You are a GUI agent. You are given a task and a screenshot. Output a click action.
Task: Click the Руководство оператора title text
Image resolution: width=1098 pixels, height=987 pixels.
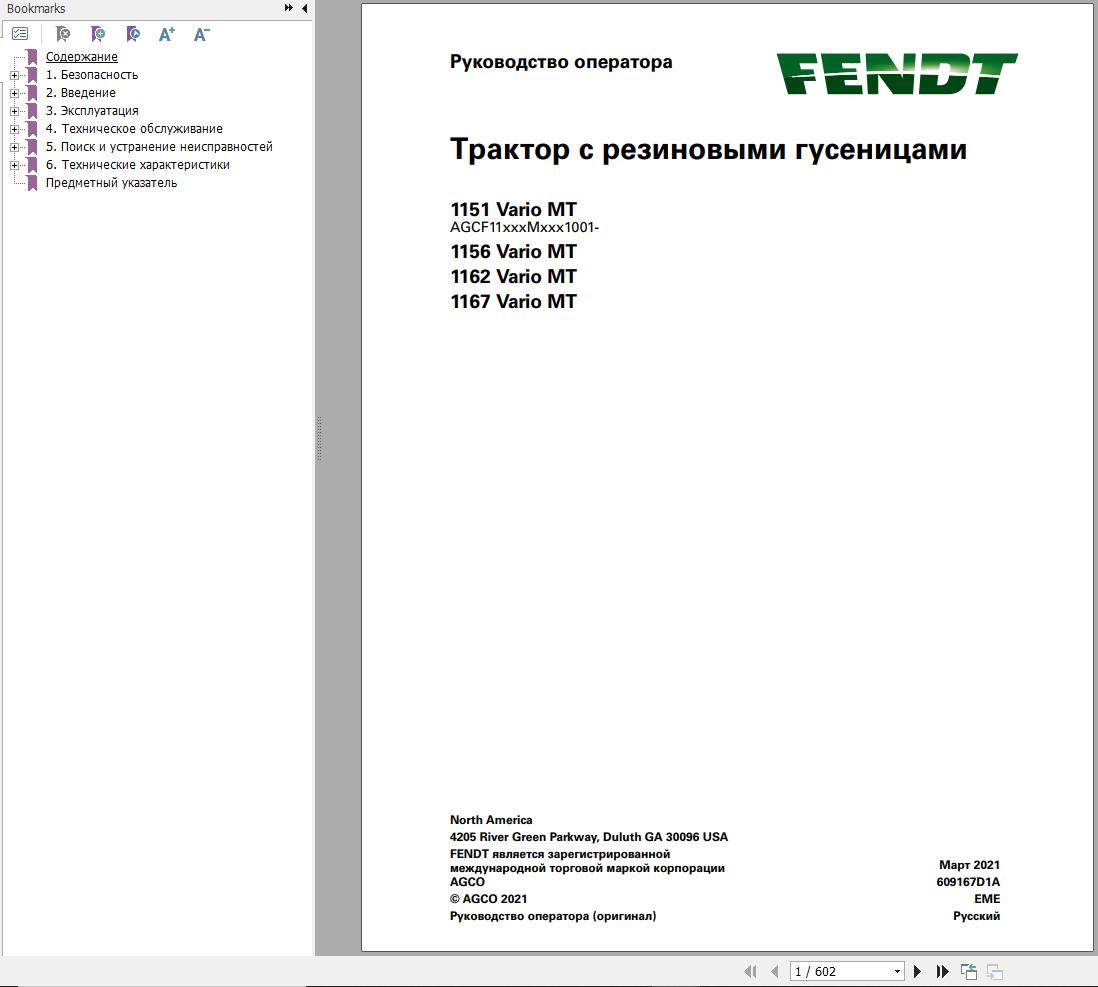pos(561,62)
